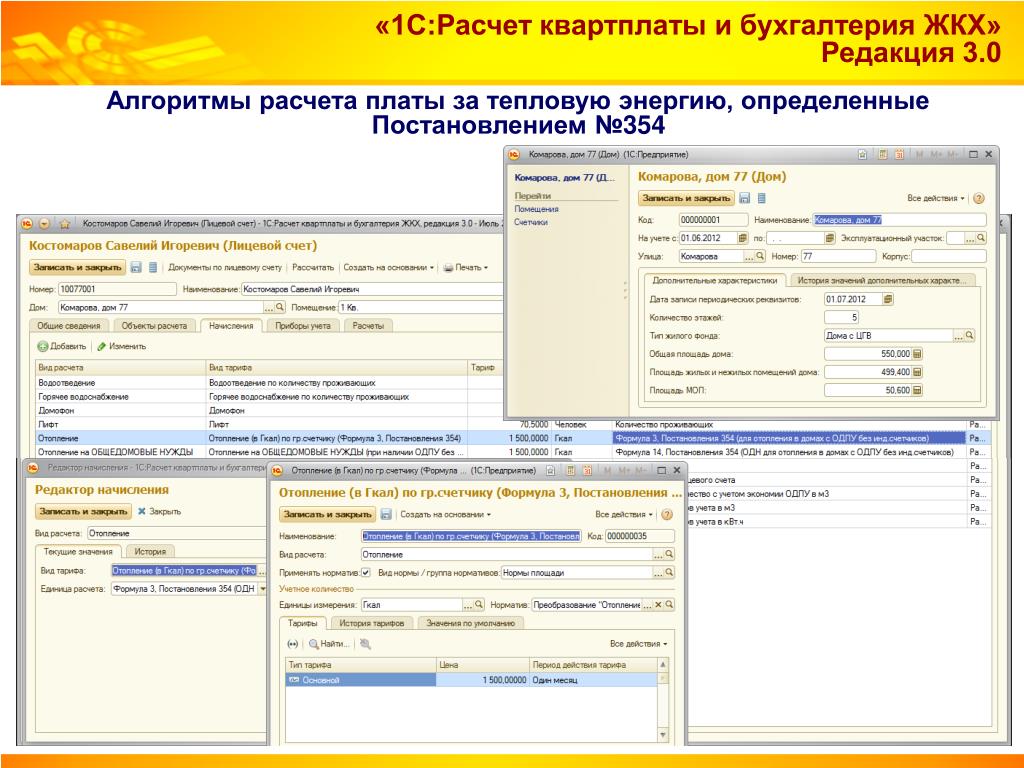Viewport: 1024px width, 768px height.
Task: Open the Создать на основании dropdown in Лицевой счет
Action: click(x=389, y=267)
